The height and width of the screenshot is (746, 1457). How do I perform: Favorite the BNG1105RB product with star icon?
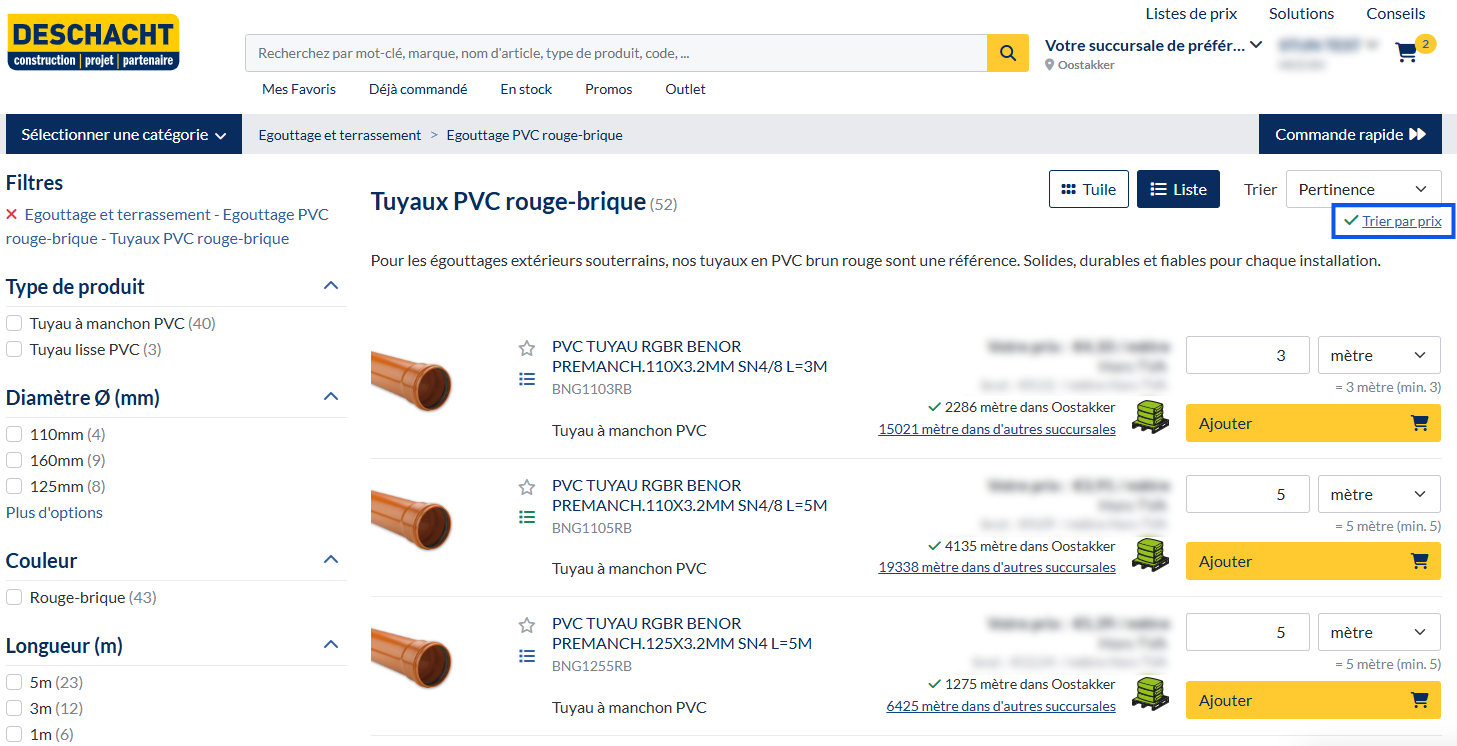[527, 487]
